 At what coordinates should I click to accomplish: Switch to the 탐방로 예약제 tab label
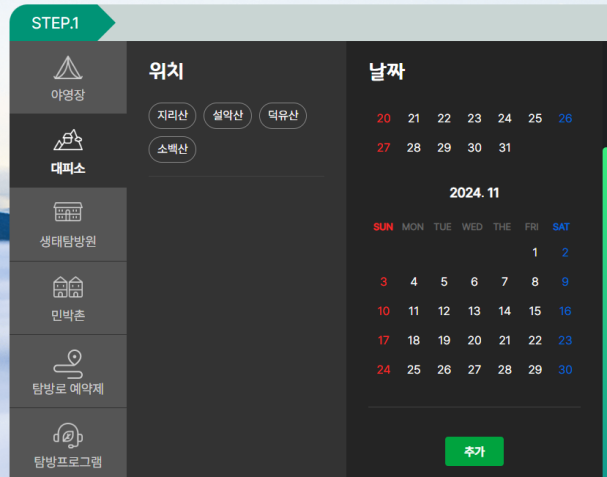click(68, 388)
